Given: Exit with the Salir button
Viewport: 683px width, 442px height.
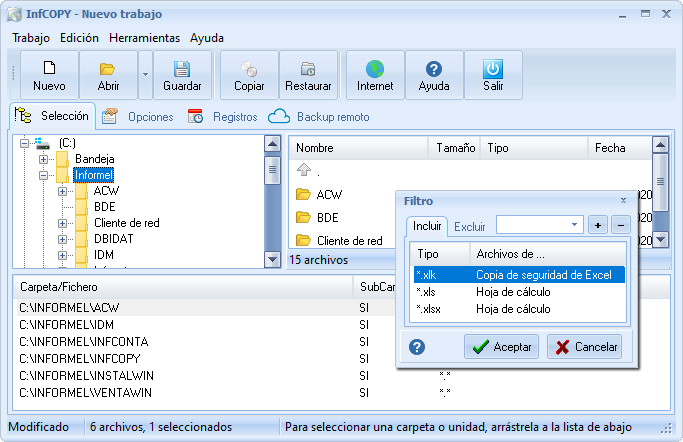Looking at the screenshot, I should click(493, 75).
